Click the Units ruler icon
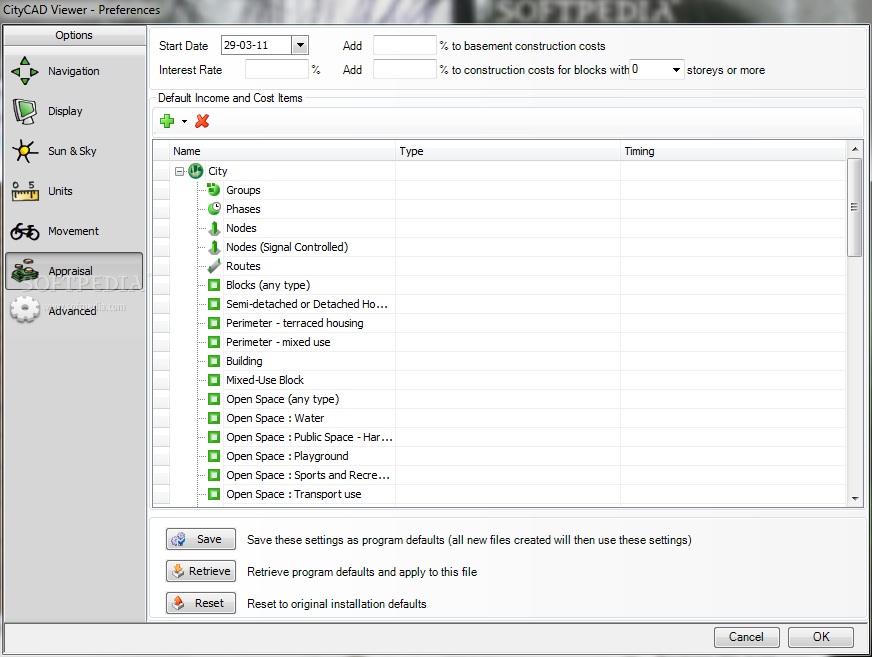The height and width of the screenshot is (657, 872). click(25, 191)
